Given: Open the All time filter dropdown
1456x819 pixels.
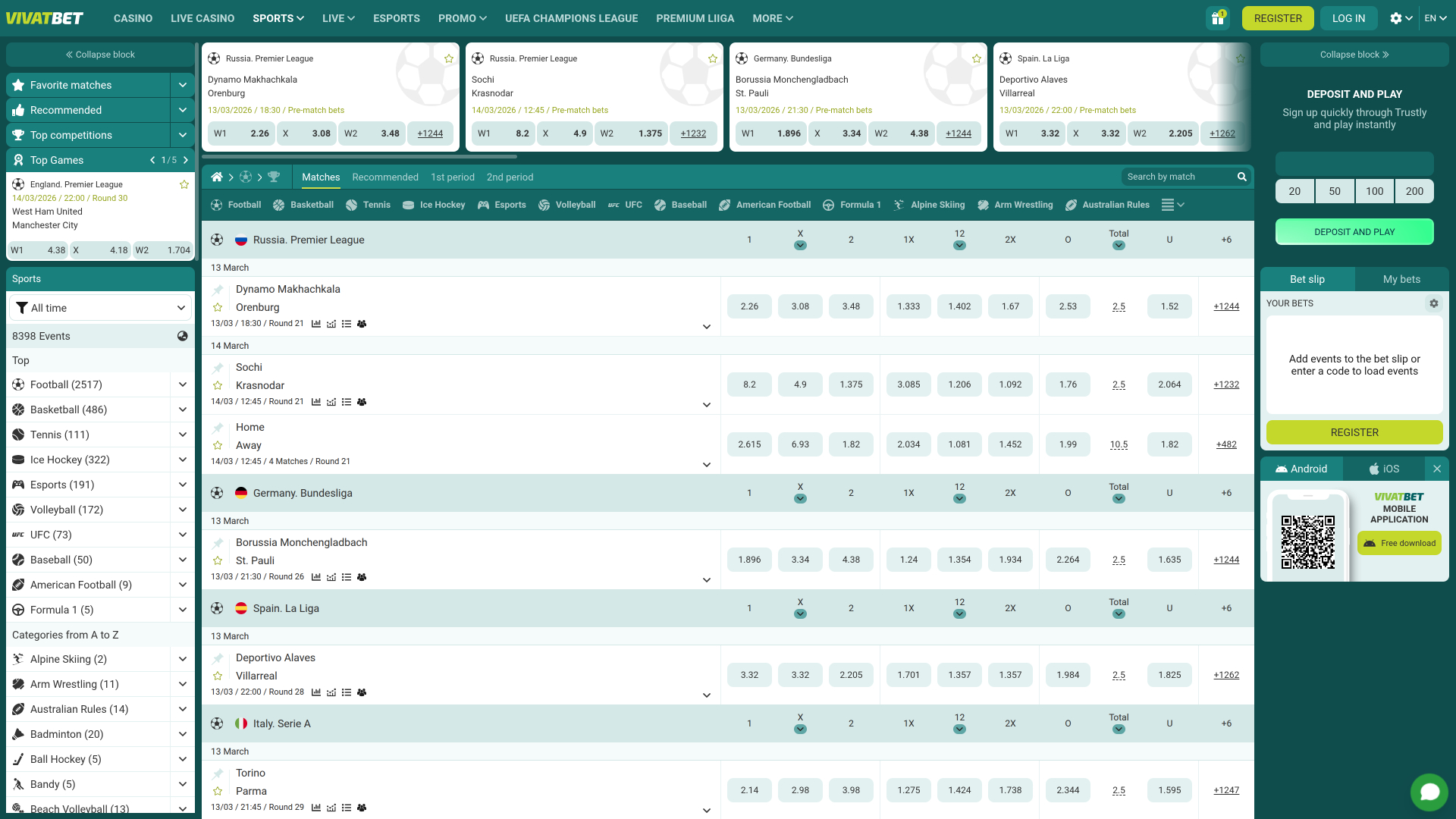Looking at the screenshot, I should [x=100, y=308].
